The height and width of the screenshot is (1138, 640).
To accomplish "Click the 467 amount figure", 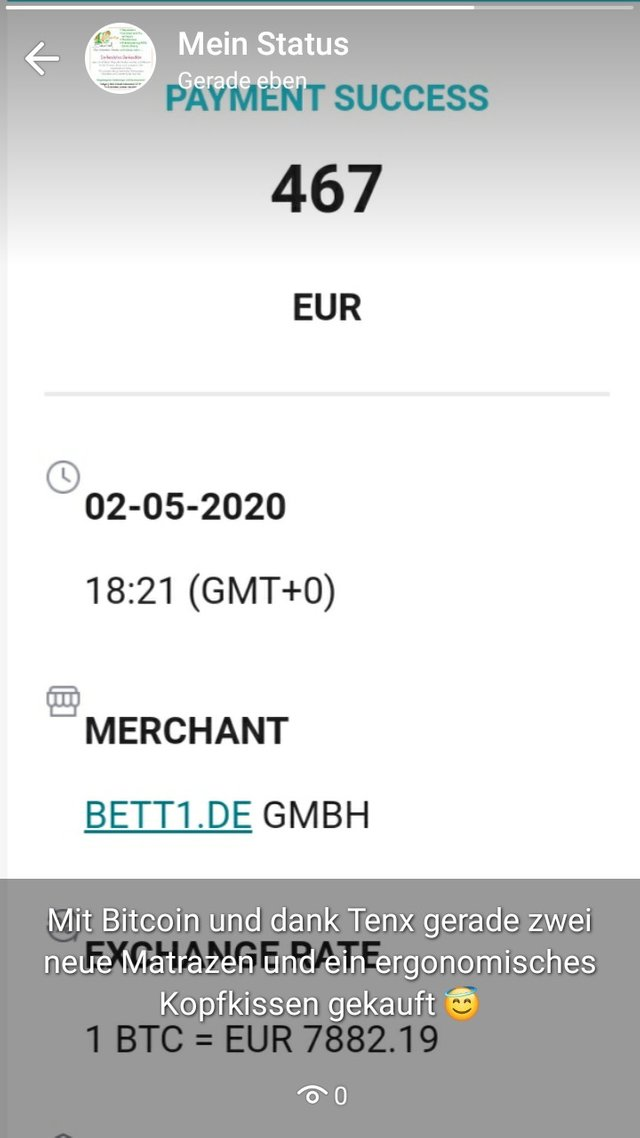I will [x=327, y=189].
